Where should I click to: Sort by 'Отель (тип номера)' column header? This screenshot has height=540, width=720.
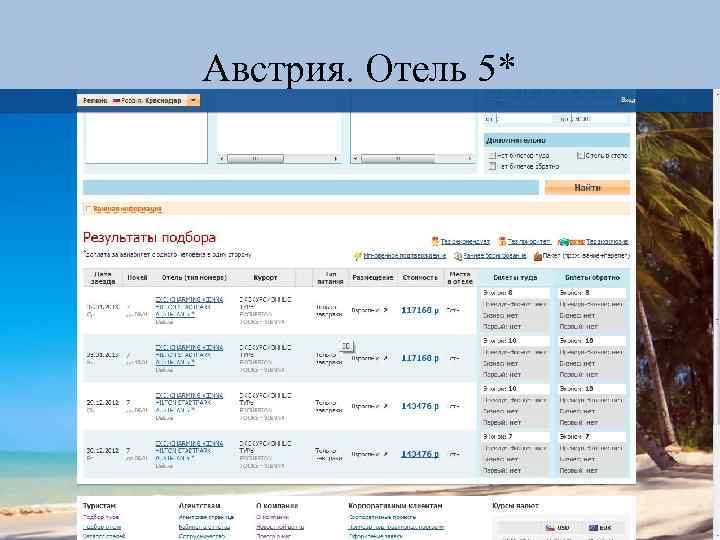pyautogui.click(x=194, y=277)
